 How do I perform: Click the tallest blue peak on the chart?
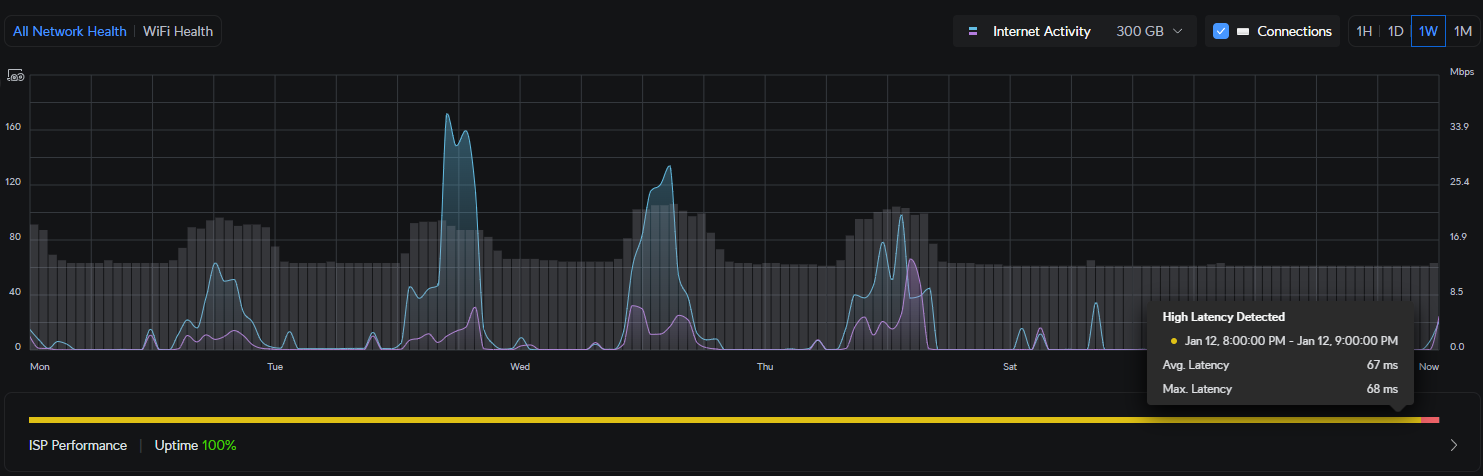447,116
